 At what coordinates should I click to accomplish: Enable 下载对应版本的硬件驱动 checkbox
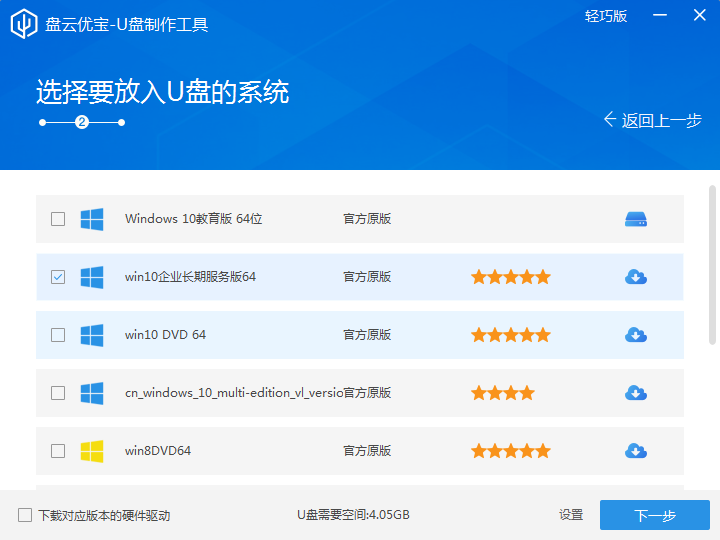tap(25, 515)
